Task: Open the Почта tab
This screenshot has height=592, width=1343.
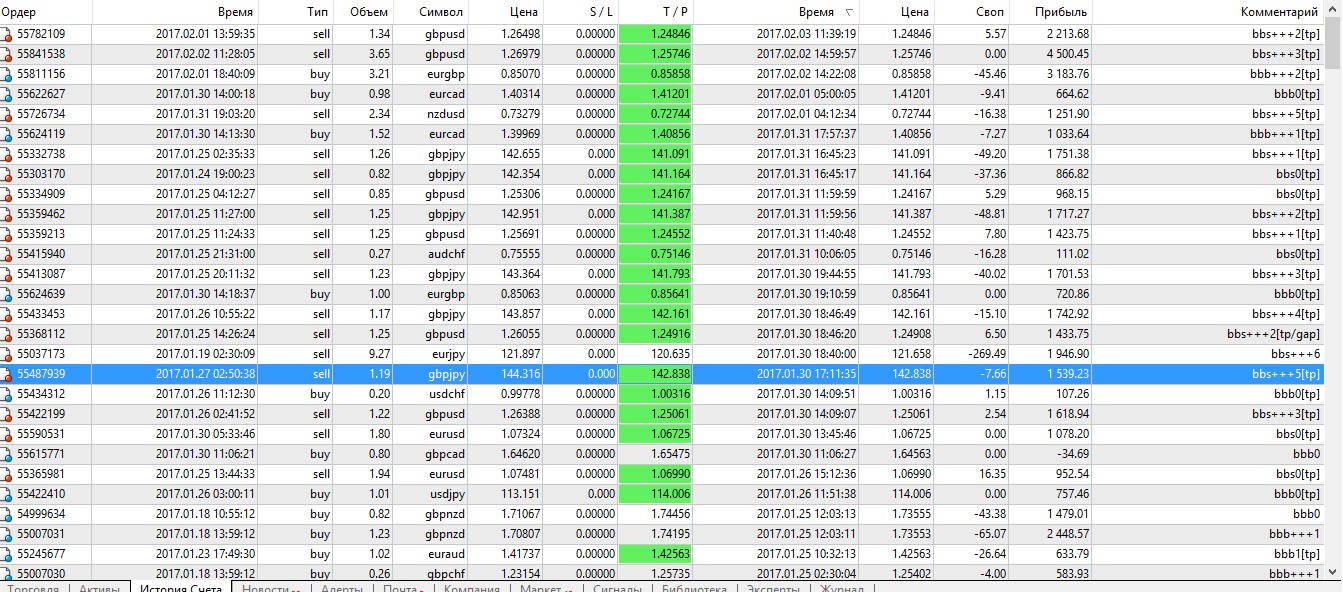Action: 403,587
